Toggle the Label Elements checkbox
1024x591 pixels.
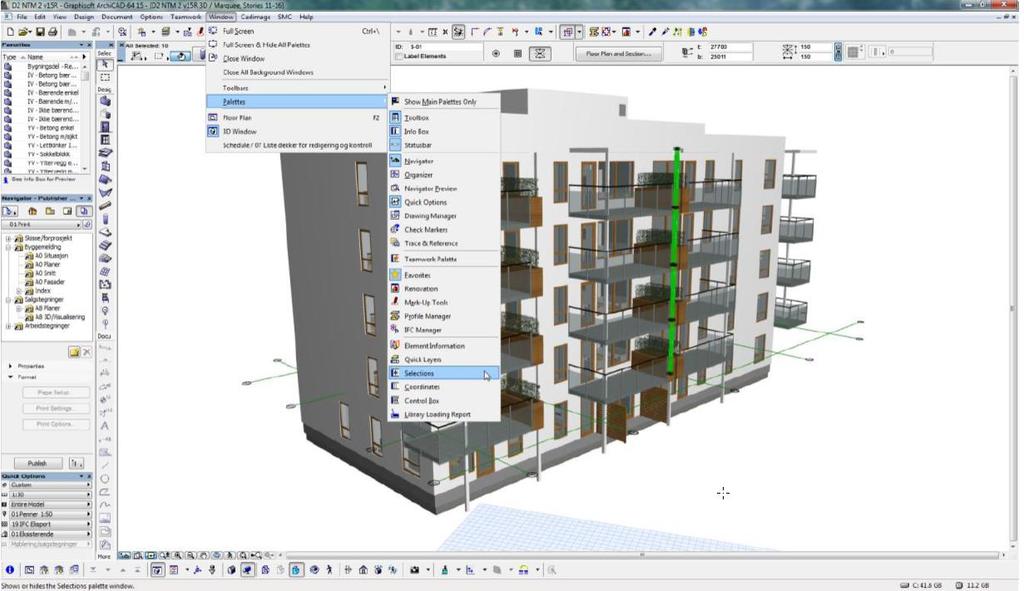click(x=398, y=57)
